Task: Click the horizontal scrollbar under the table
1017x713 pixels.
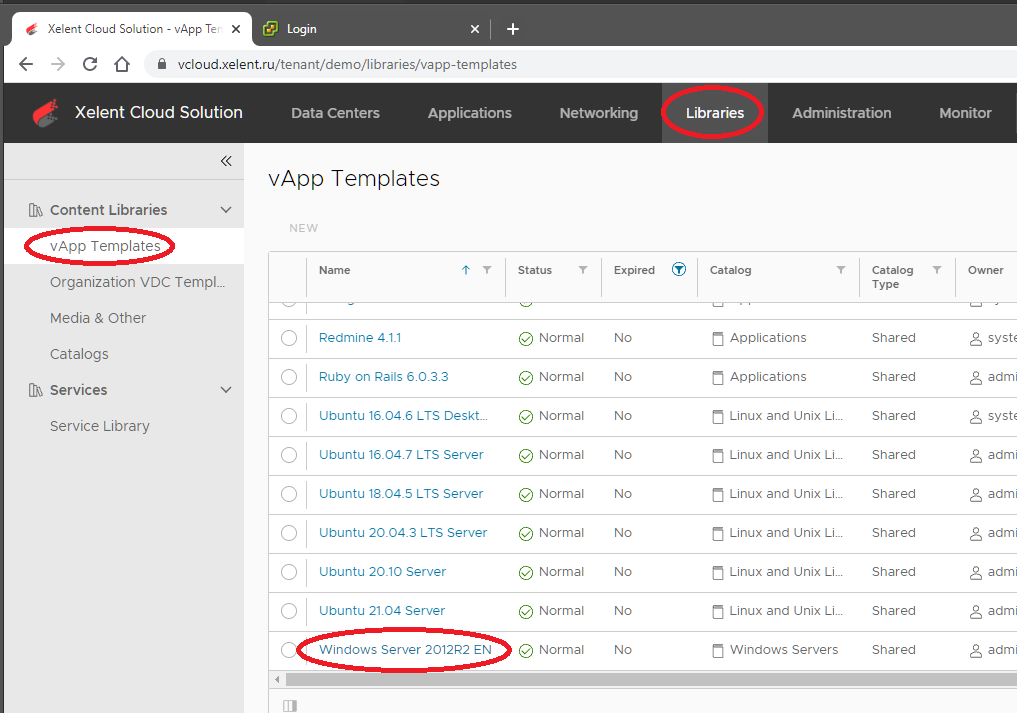Action: point(651,679)
